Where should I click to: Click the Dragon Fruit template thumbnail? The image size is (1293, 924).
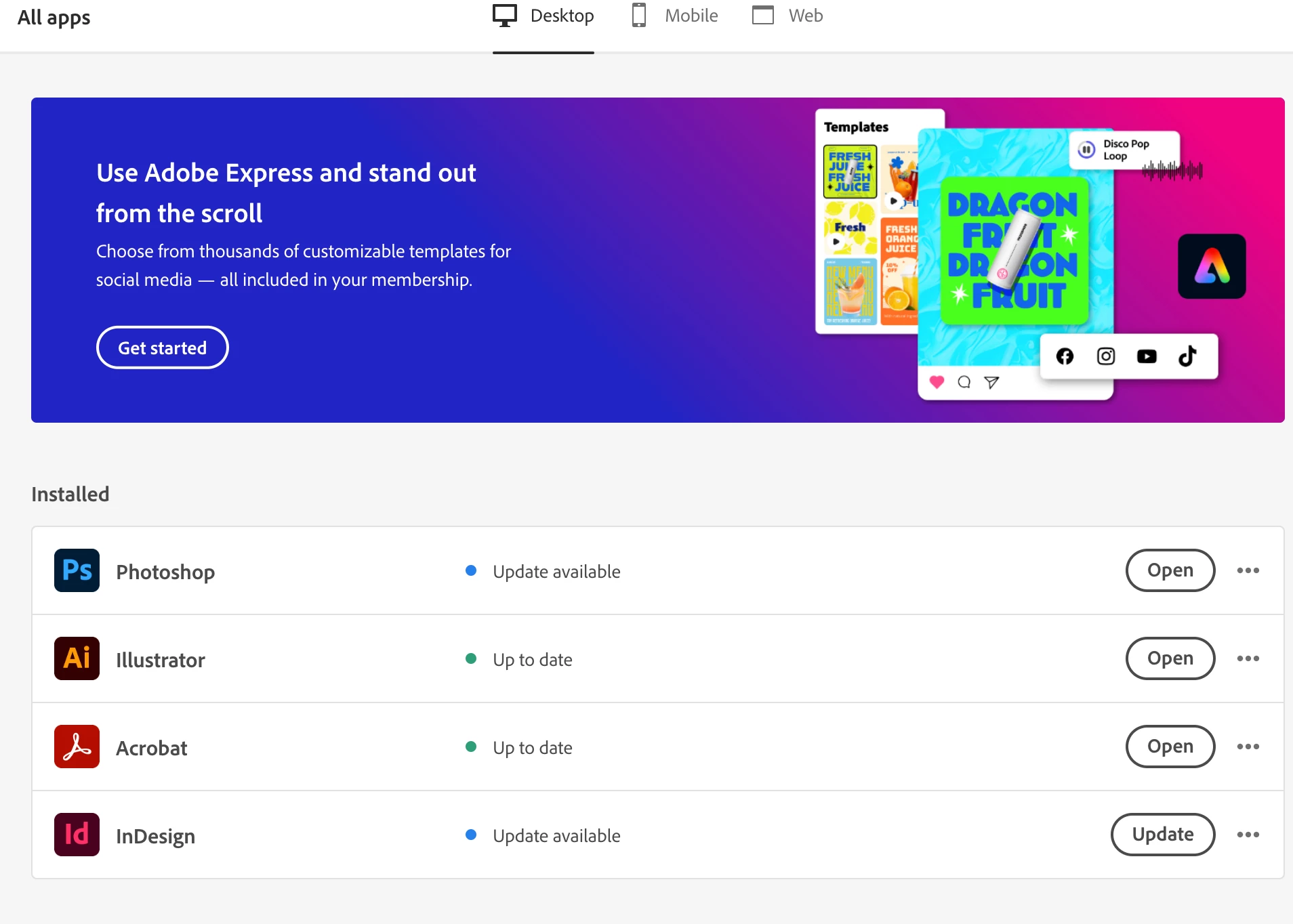[x=1014, y=251]
